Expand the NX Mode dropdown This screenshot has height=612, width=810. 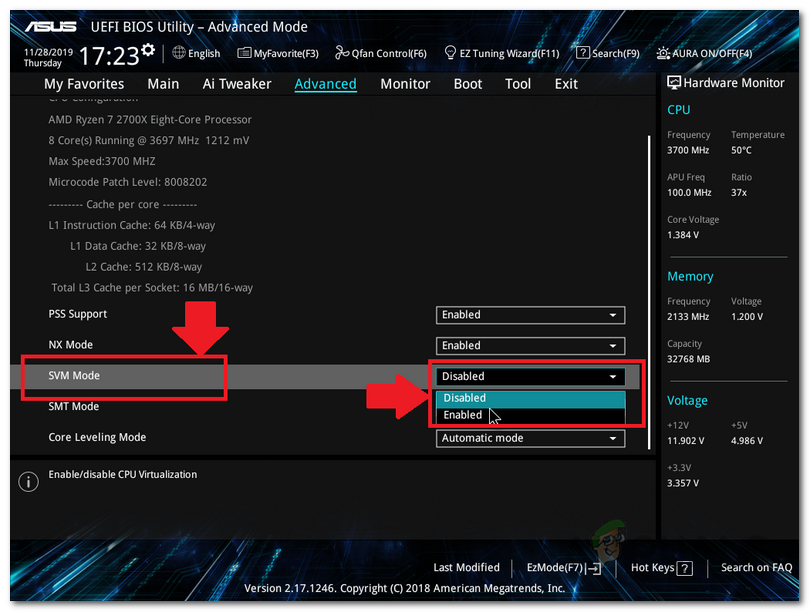(531, 346)
